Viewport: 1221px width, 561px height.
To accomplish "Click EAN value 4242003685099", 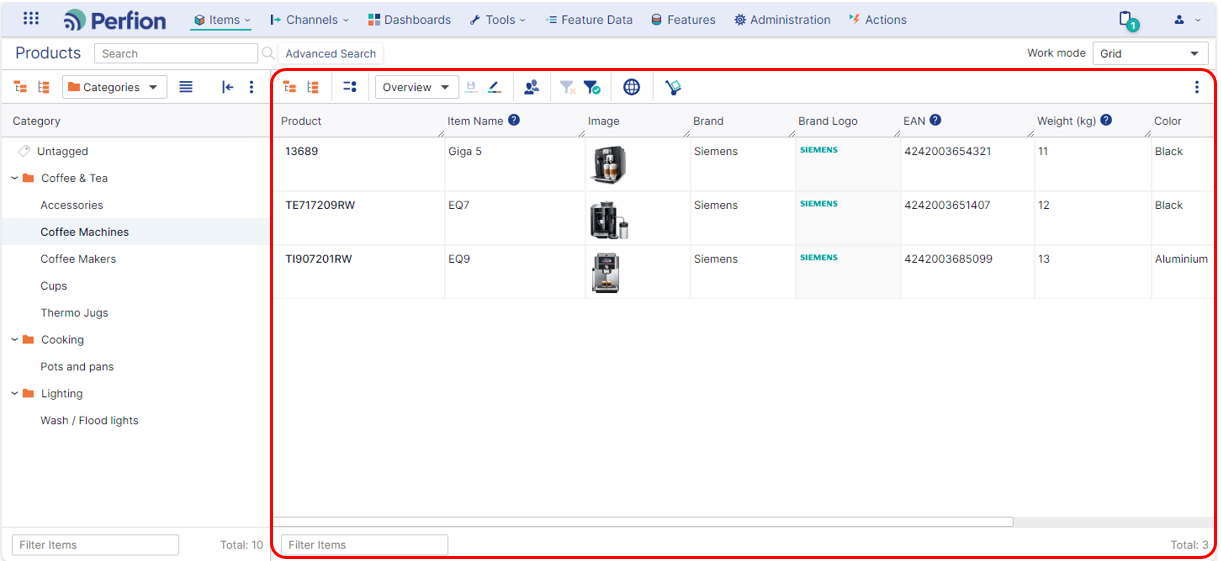I will (948, 259).
